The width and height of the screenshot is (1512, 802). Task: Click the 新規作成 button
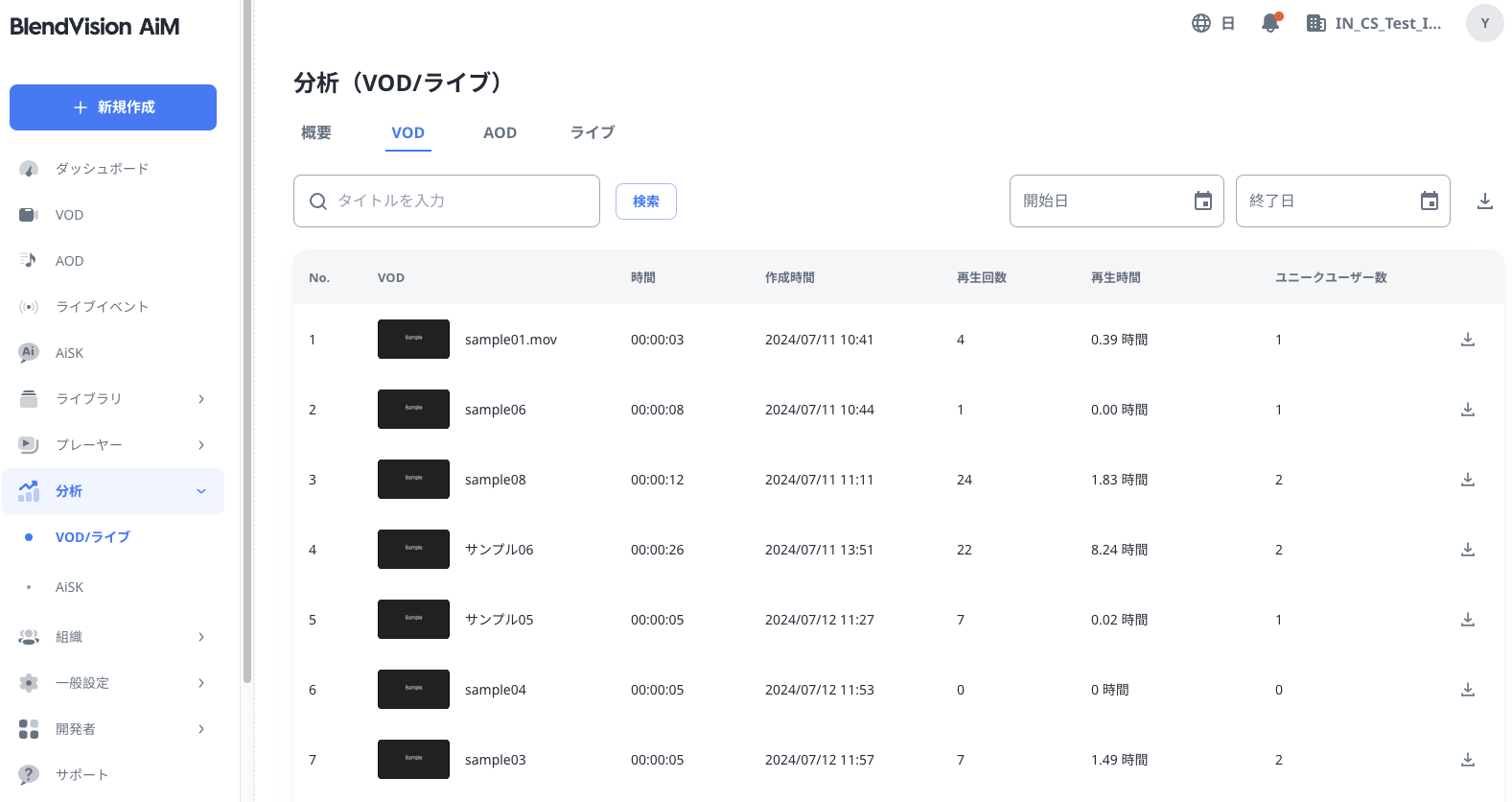[113, 107]
